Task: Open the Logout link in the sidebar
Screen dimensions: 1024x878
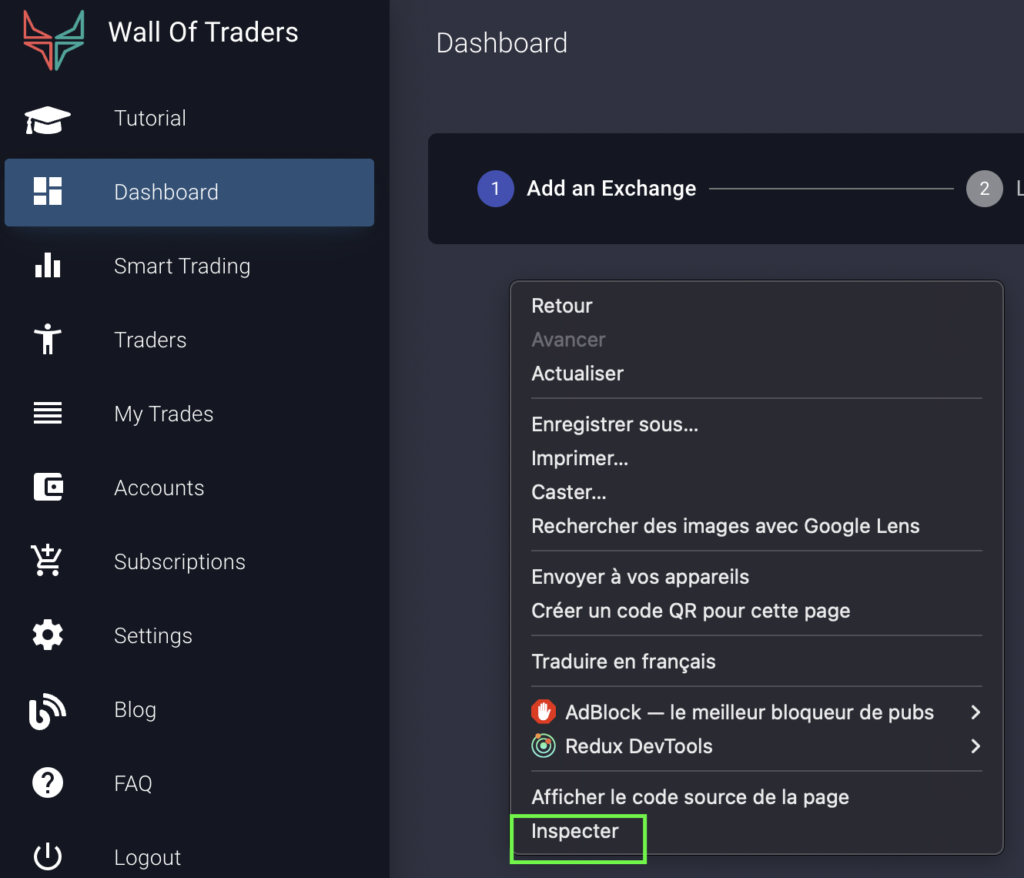Action: pos(147,857)
